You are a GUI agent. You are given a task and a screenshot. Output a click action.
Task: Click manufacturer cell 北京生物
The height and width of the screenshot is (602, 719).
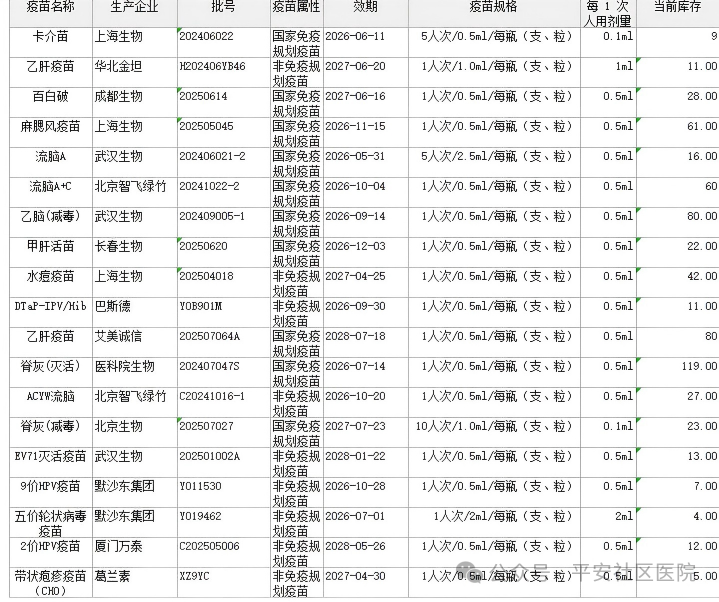(x=135, y=433)
